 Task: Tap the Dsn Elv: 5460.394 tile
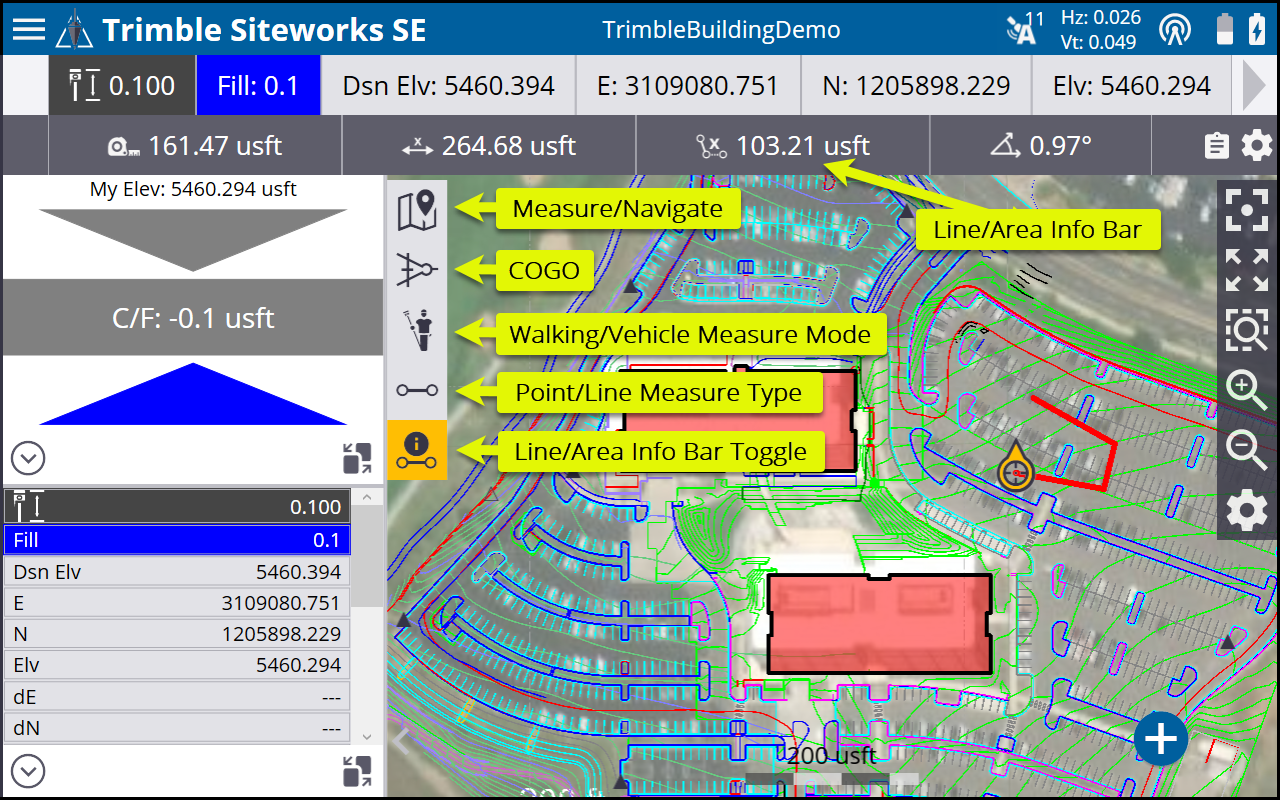tap(448, 86)
